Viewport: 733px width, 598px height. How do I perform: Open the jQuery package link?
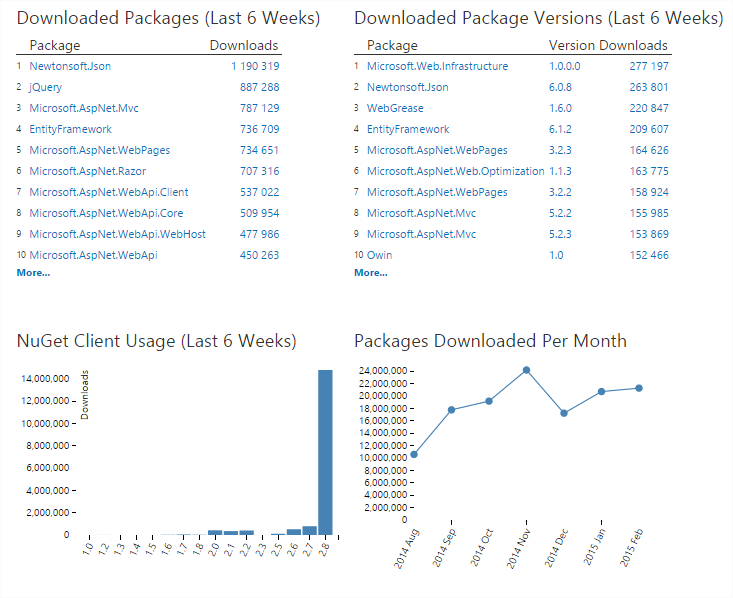pos(45,87)
